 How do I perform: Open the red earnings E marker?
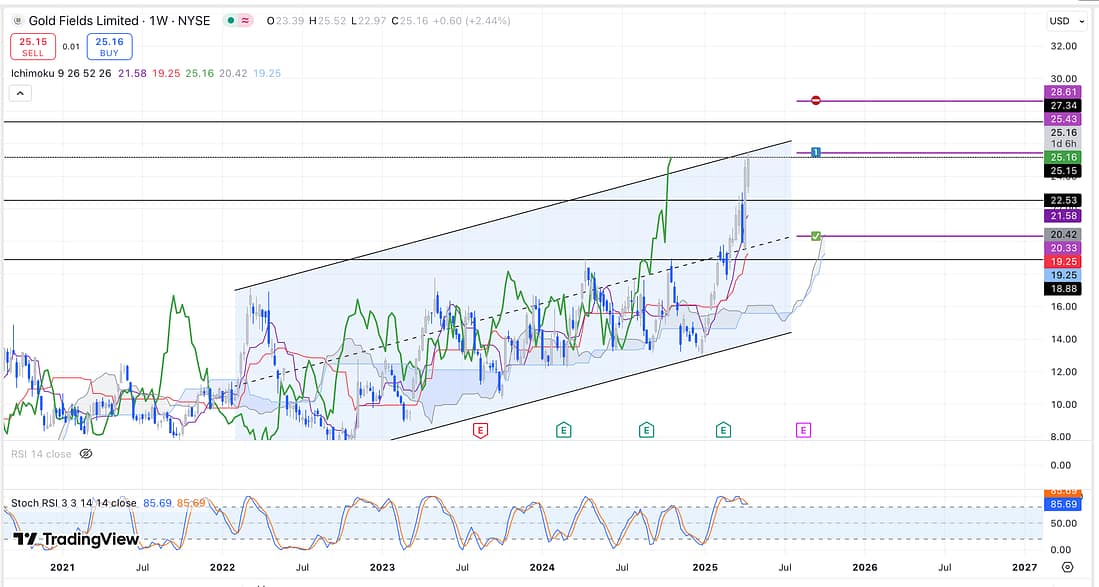(x=481, y=430)
